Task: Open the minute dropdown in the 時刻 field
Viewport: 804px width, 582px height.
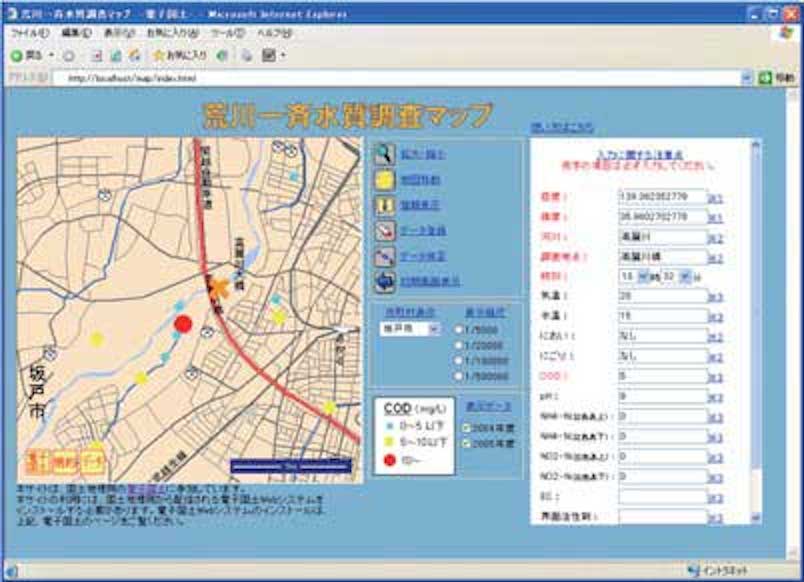Action: tap(686, 276)
